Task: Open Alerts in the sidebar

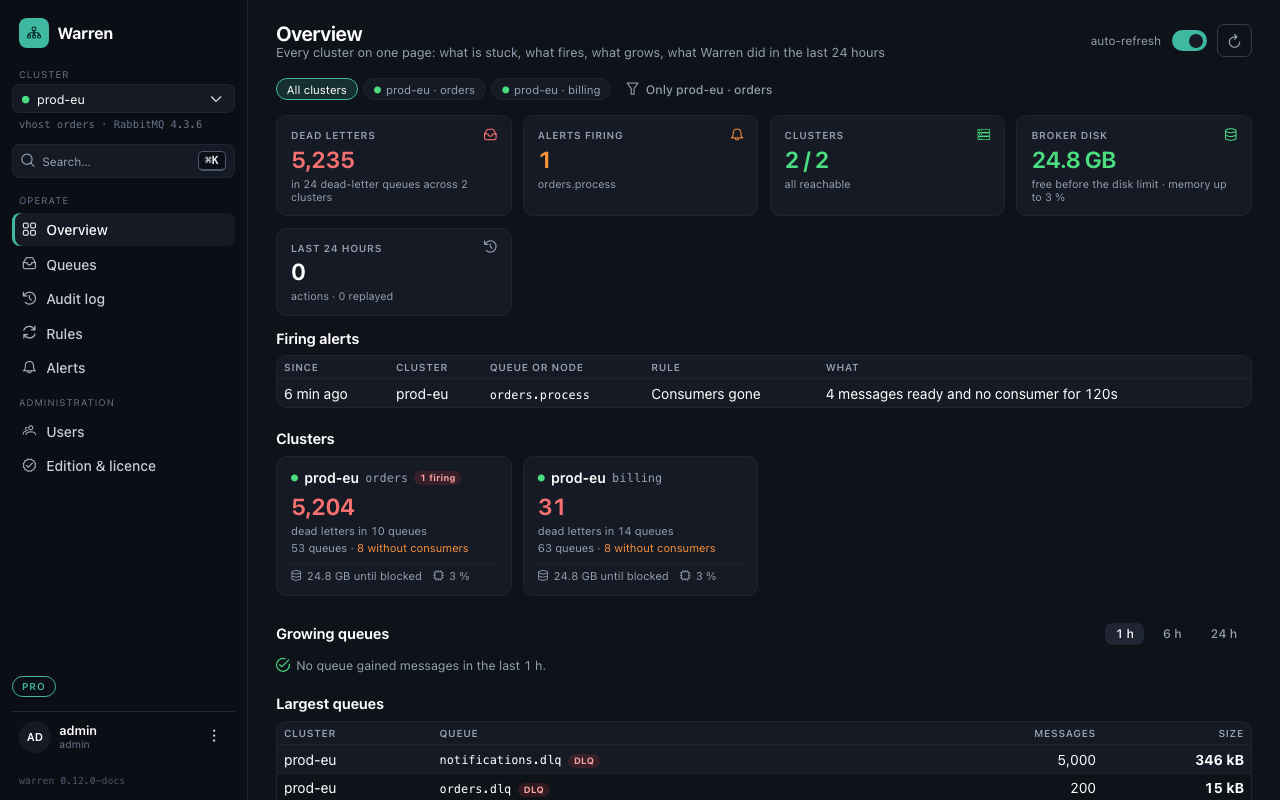Action: [123, 368]
